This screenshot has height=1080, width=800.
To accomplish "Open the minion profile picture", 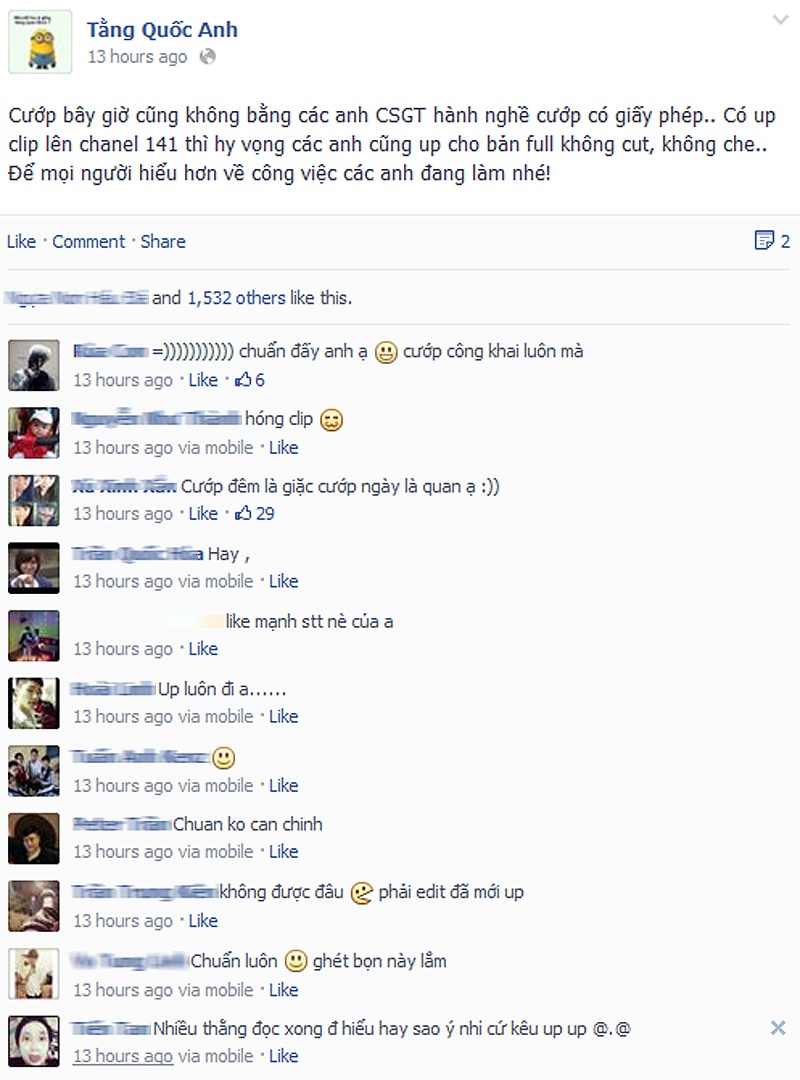I will click(x=40, y=41).
